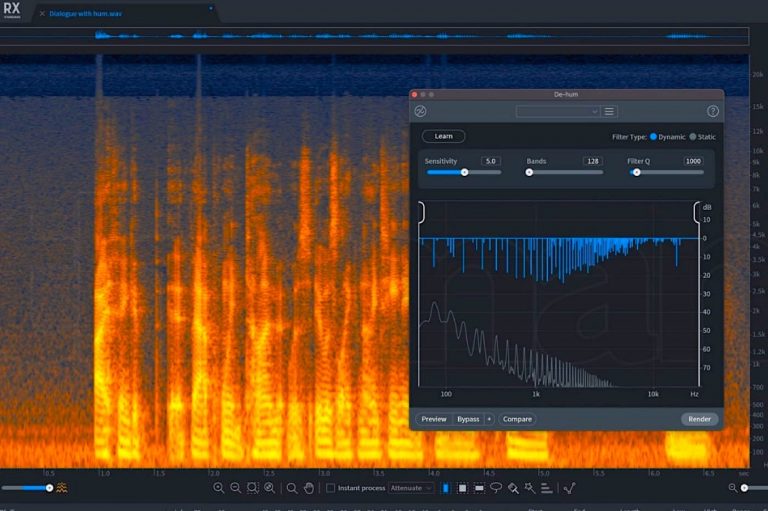This screenshot has height=511, width=768.
Task: Click the Sensitivity slider handle
Action: [x=464, y=172]
